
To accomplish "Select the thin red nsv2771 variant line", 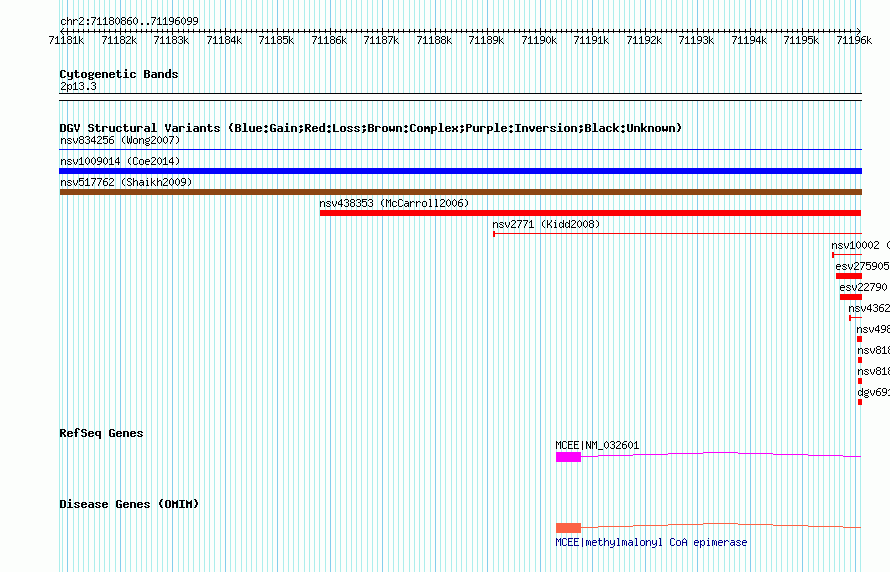I will pyautogui.click(x=677, y=234).
